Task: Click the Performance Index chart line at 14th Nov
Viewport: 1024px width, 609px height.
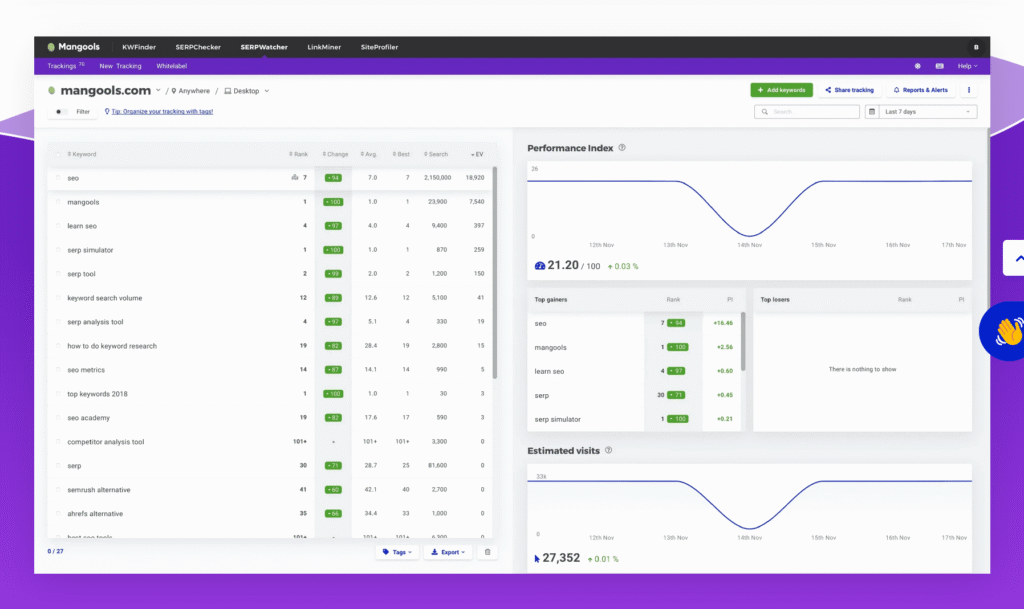Action: click(x=750, y=236)
